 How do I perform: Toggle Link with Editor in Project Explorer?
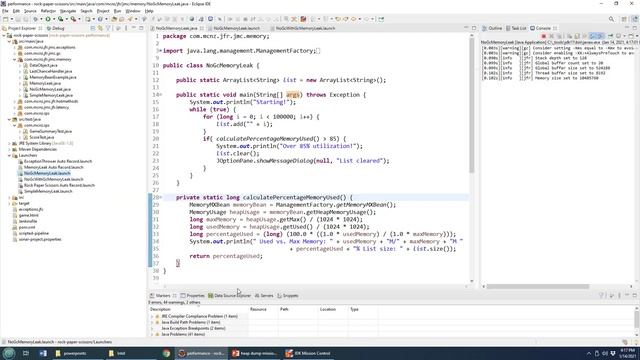pyautogui.click(x=100, y=28)
